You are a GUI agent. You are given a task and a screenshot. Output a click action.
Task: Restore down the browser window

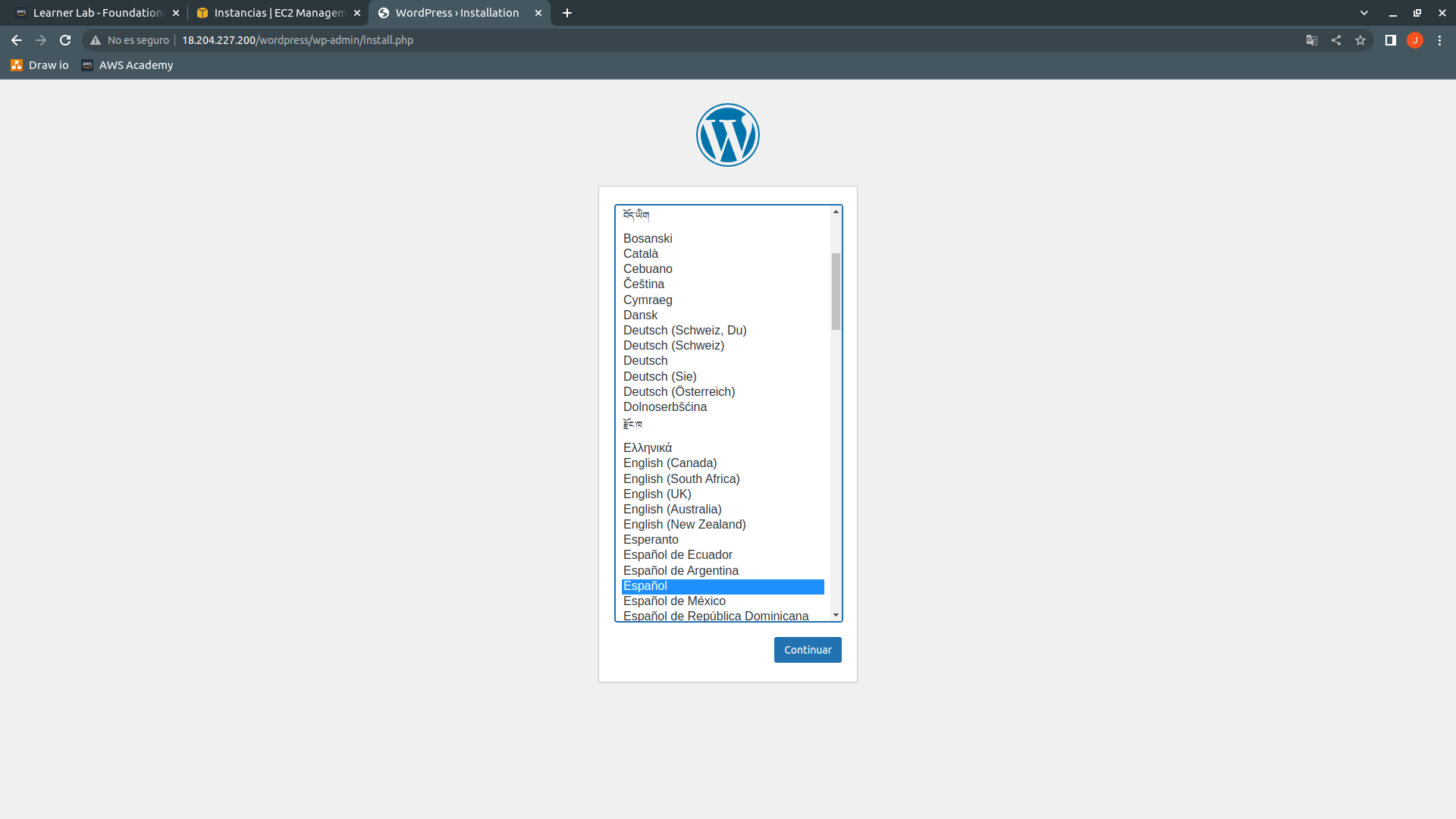[x=1417, y=13]
